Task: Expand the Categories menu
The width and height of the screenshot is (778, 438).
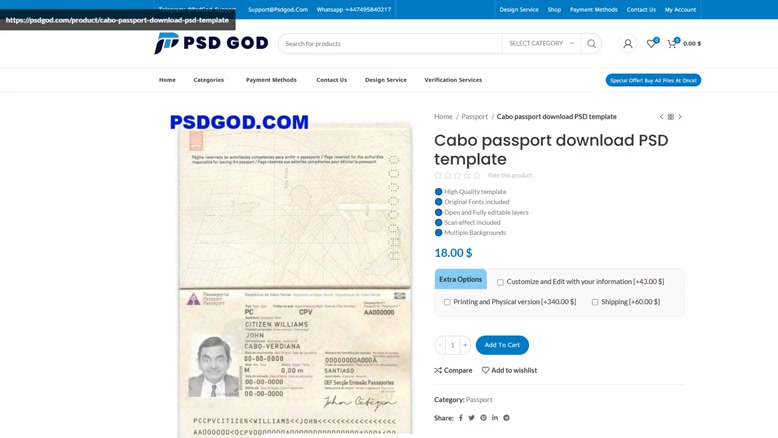Action: click(x=208, y=80)
